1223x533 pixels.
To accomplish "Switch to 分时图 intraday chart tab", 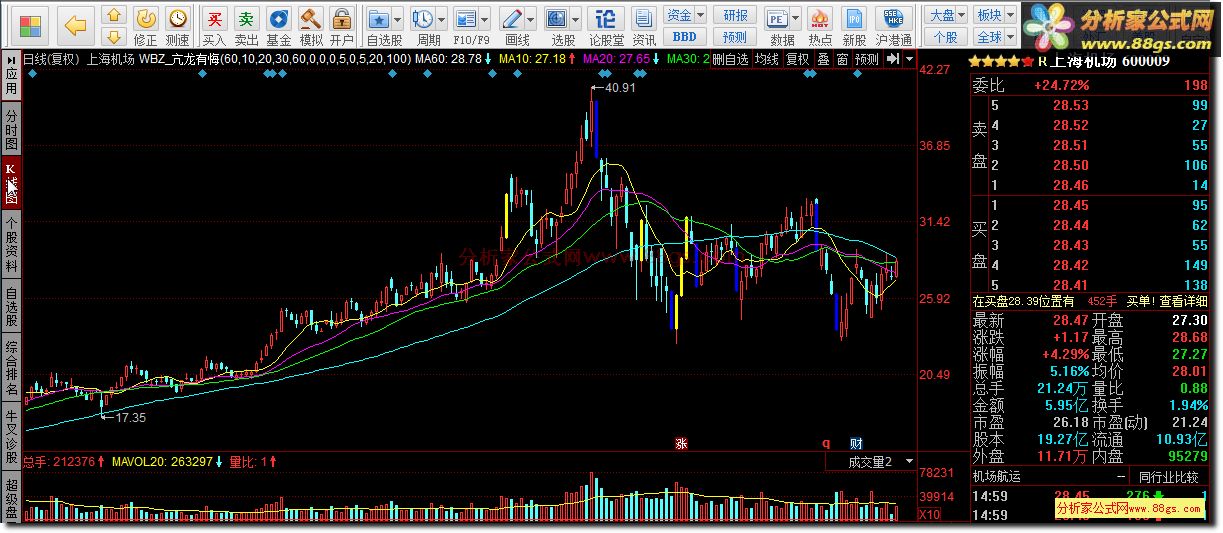I will tap(11, 128).
